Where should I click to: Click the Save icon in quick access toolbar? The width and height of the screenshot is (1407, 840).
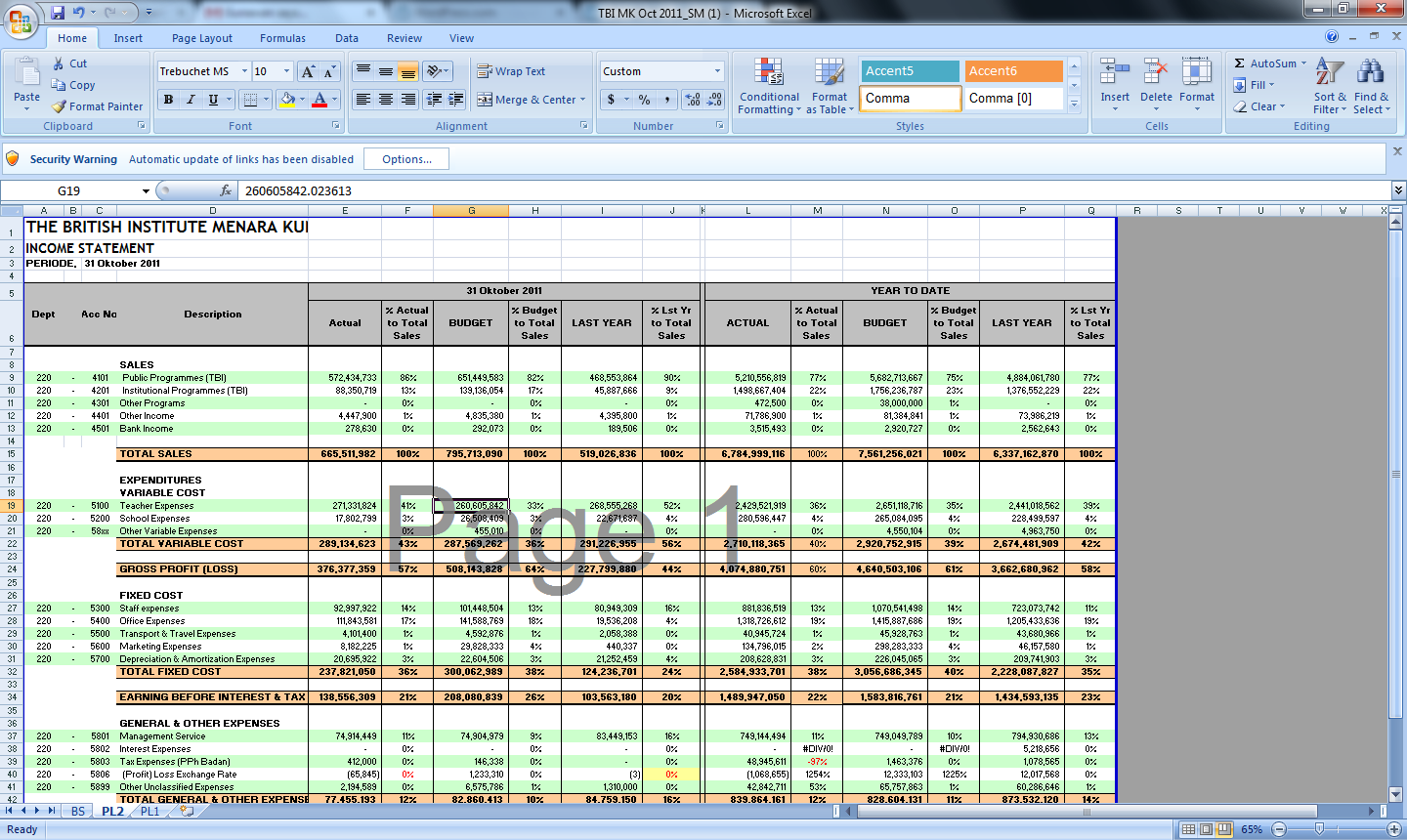pos(58,13)
